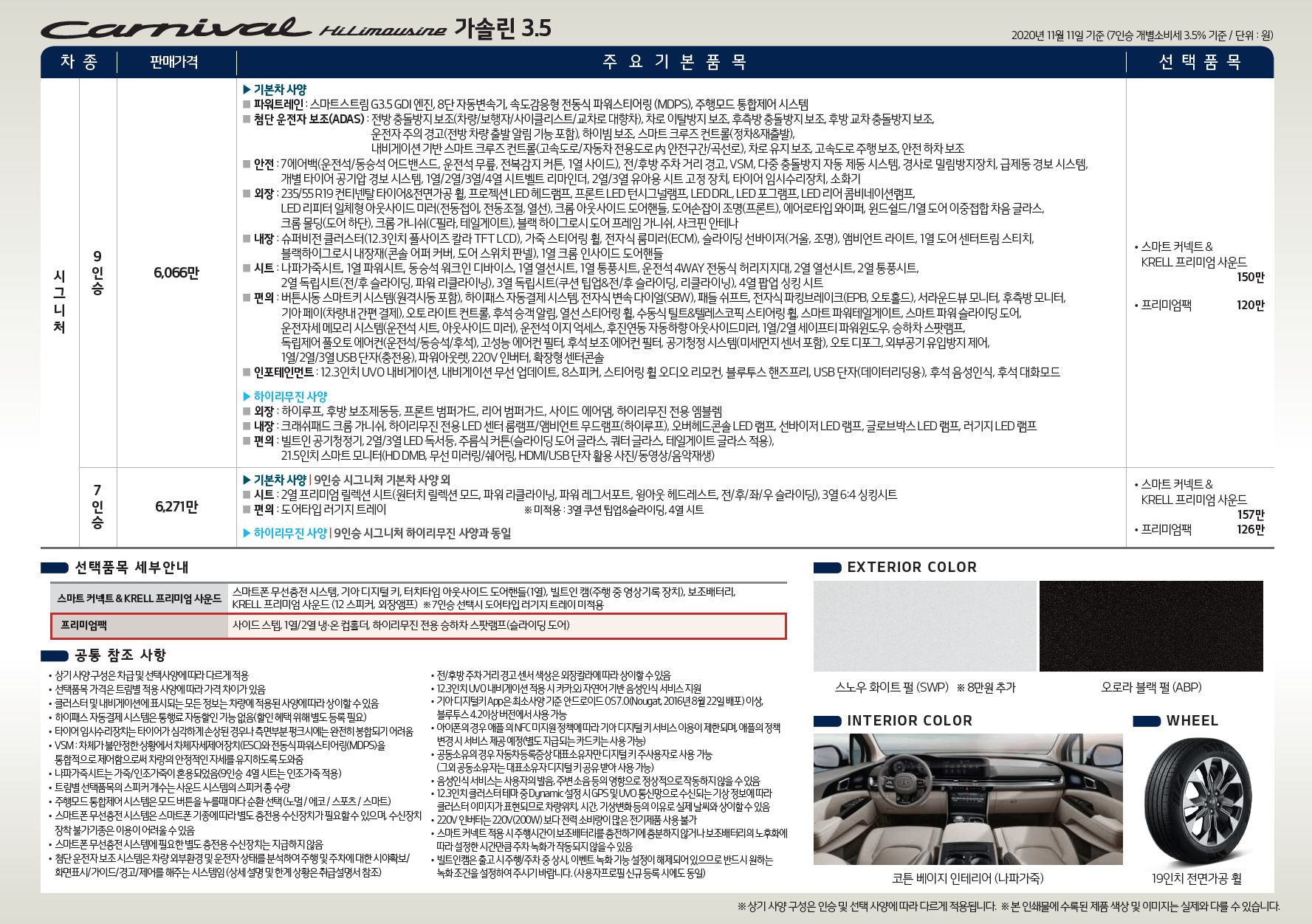The image size is (1312, 924).
Task: Pick the Aurora Black Pearl color swatch
Action: (x=1151, y=626)
